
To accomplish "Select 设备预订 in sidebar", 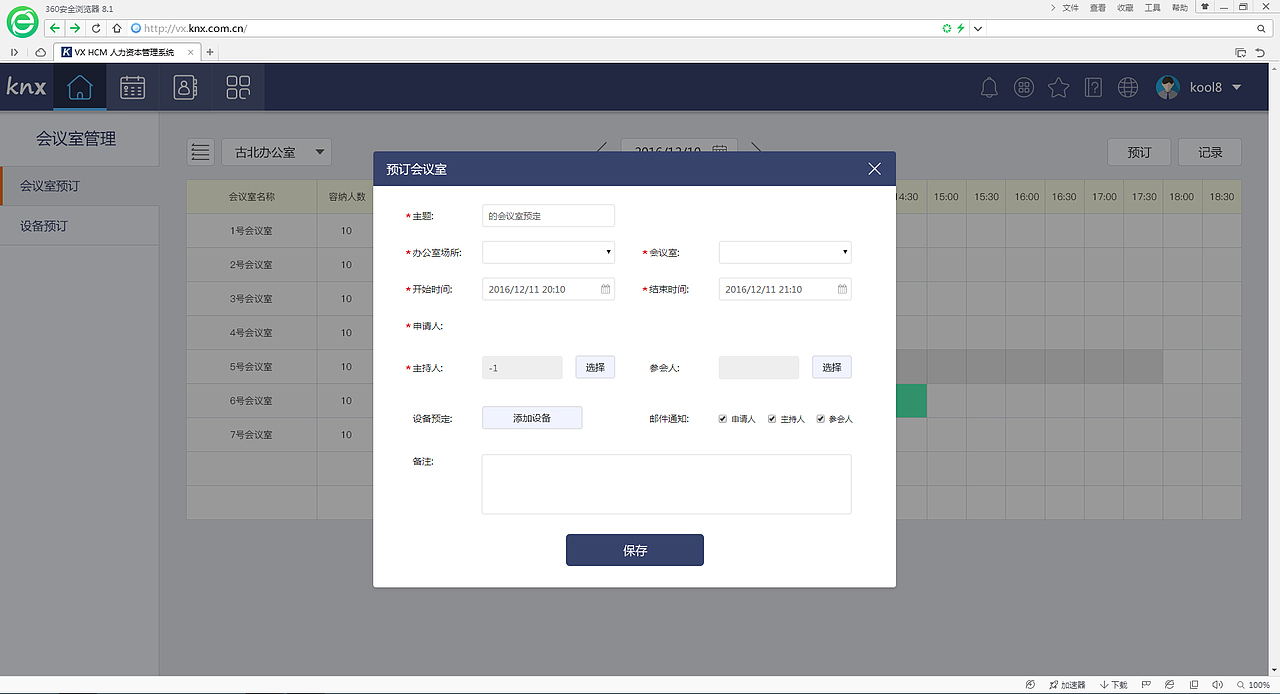I will click(x=79, y=226).
